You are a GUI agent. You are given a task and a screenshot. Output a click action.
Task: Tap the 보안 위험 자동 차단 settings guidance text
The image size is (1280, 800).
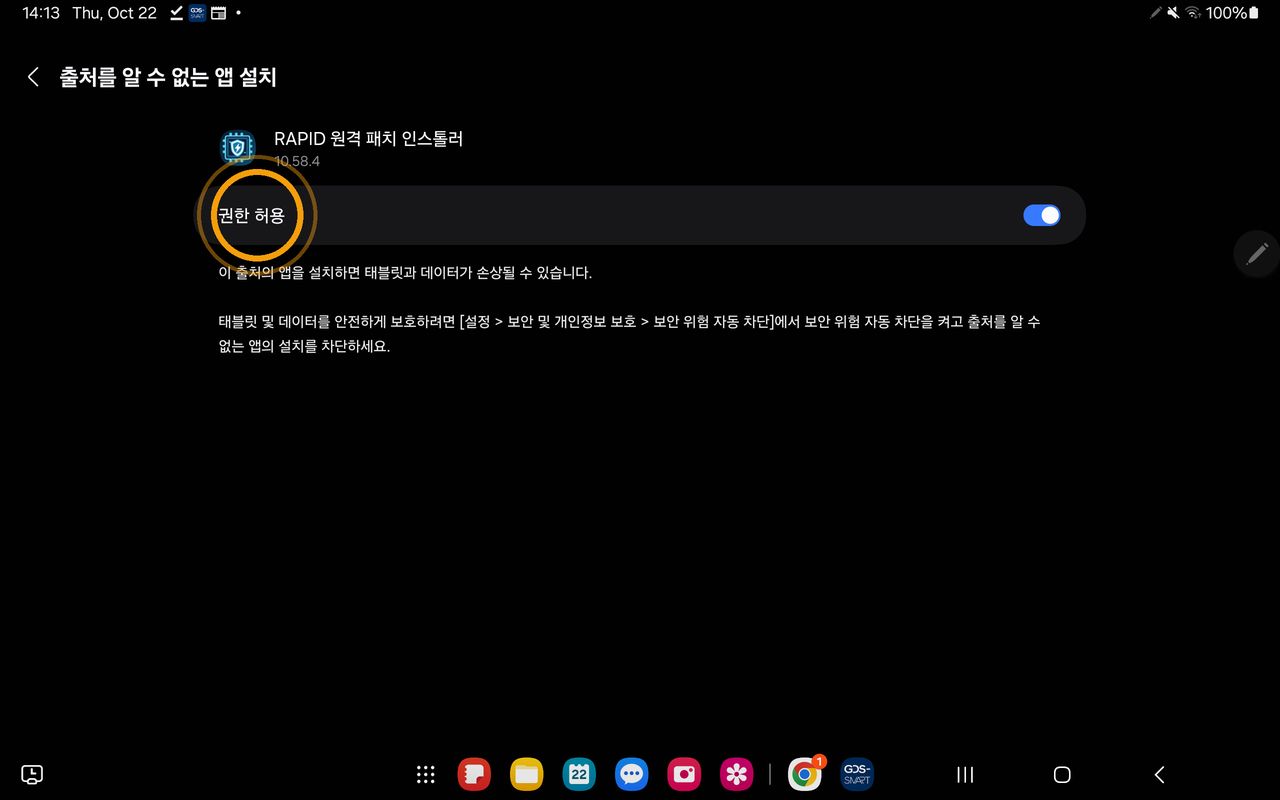click(x=630, y=335)
